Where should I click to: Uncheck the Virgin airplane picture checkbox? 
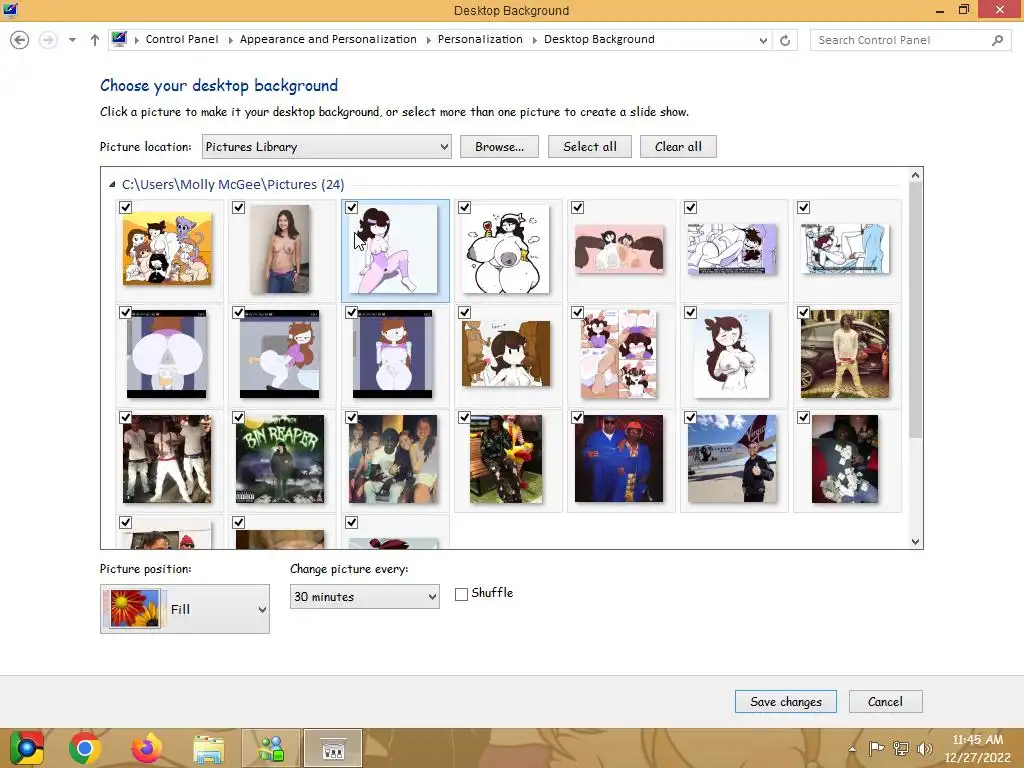click(x=690, y=417)
